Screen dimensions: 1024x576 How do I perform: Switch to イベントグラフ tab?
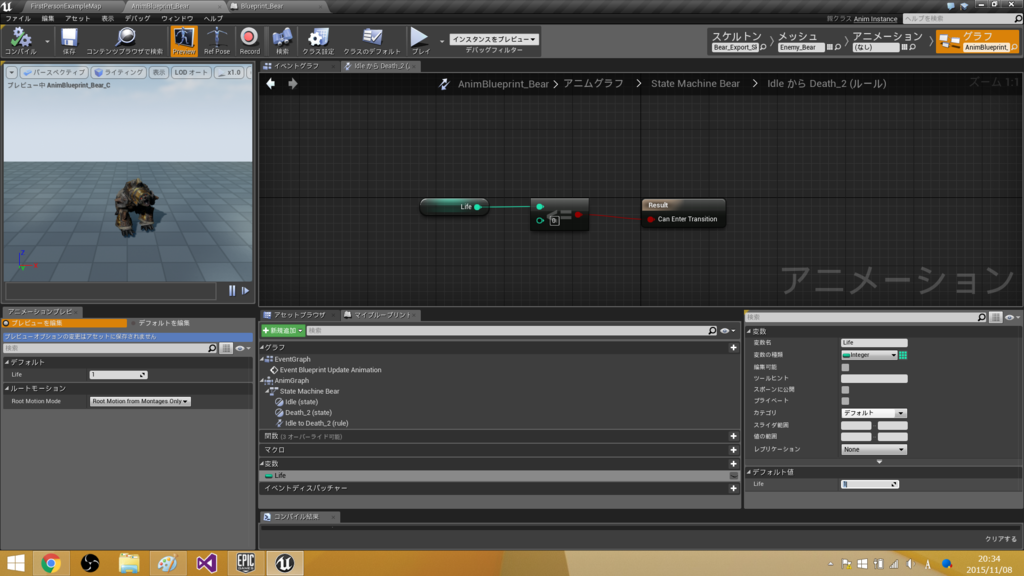click(x=296, y=66)
